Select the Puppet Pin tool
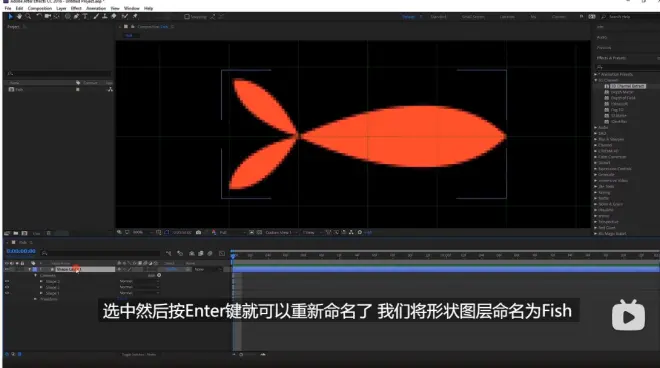Viewport: 660px width, 368px height. pyautogui.click(x=135, y=16)
